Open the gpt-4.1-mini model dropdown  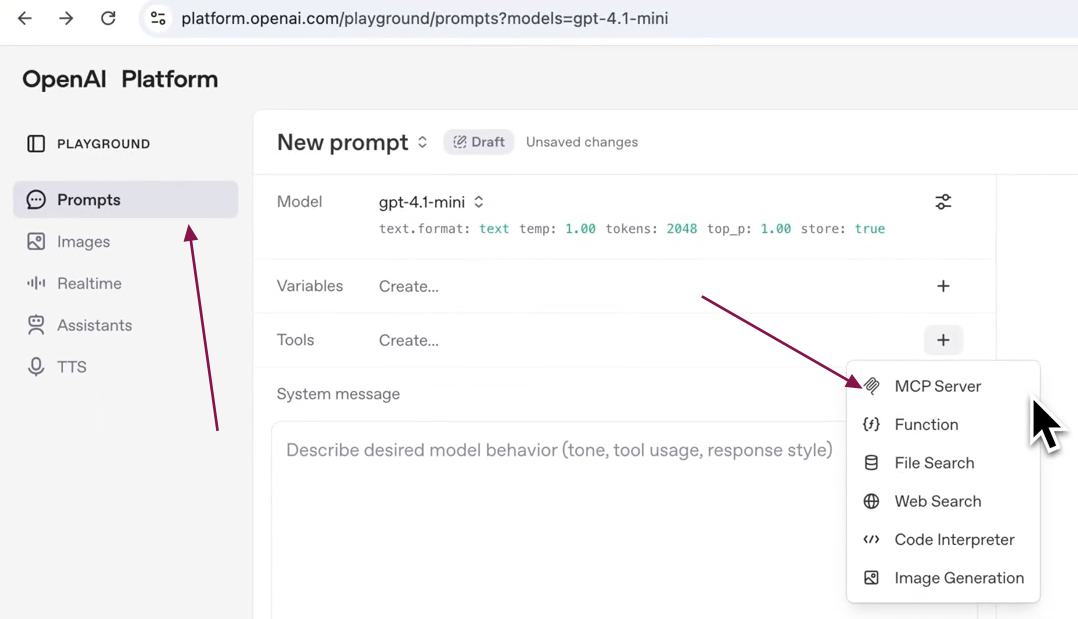pyautogui.click(x=431, y=202)
